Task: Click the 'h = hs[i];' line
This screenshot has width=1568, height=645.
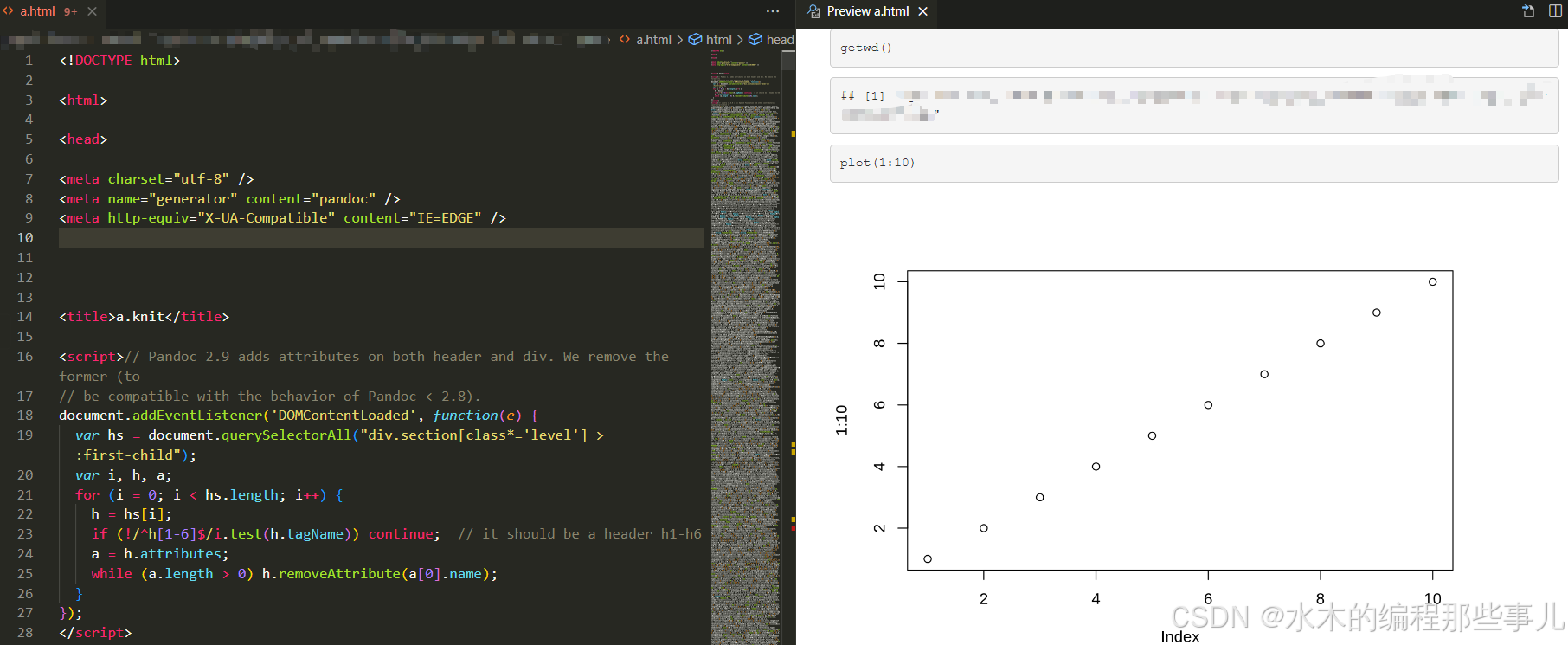Action: tap(132, 514)
